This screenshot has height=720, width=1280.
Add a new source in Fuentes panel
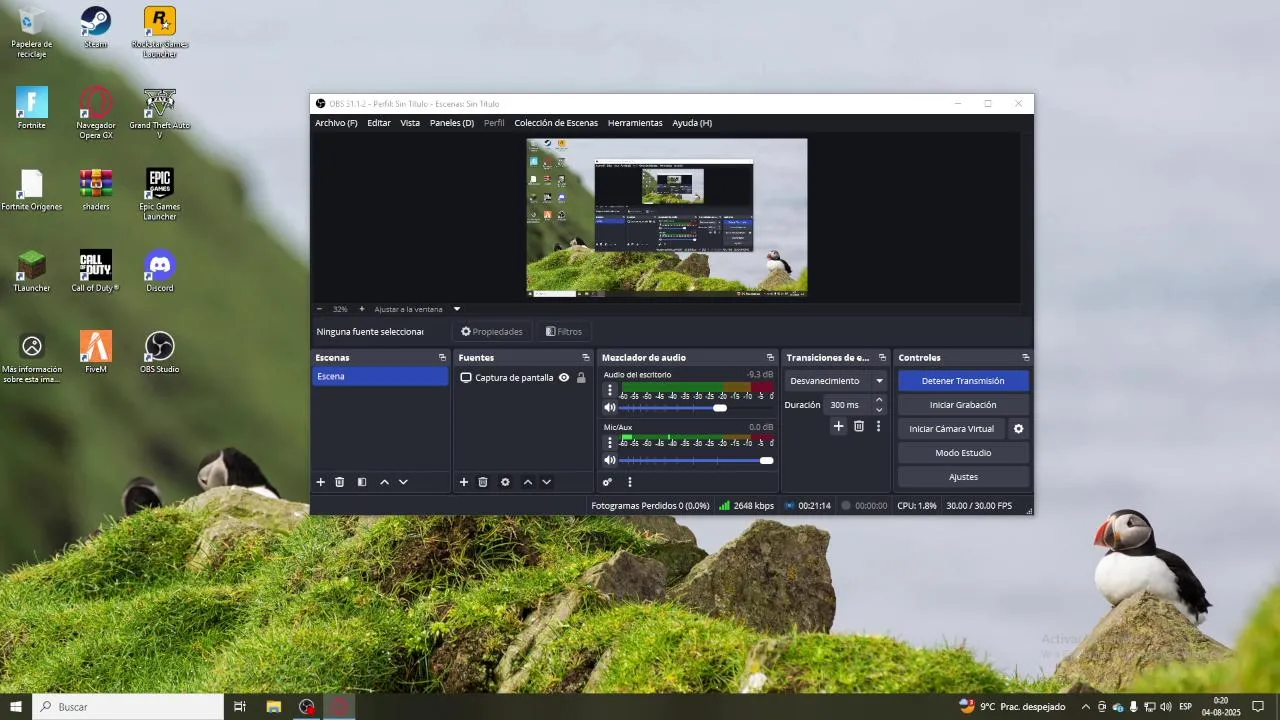coord(464,482)
